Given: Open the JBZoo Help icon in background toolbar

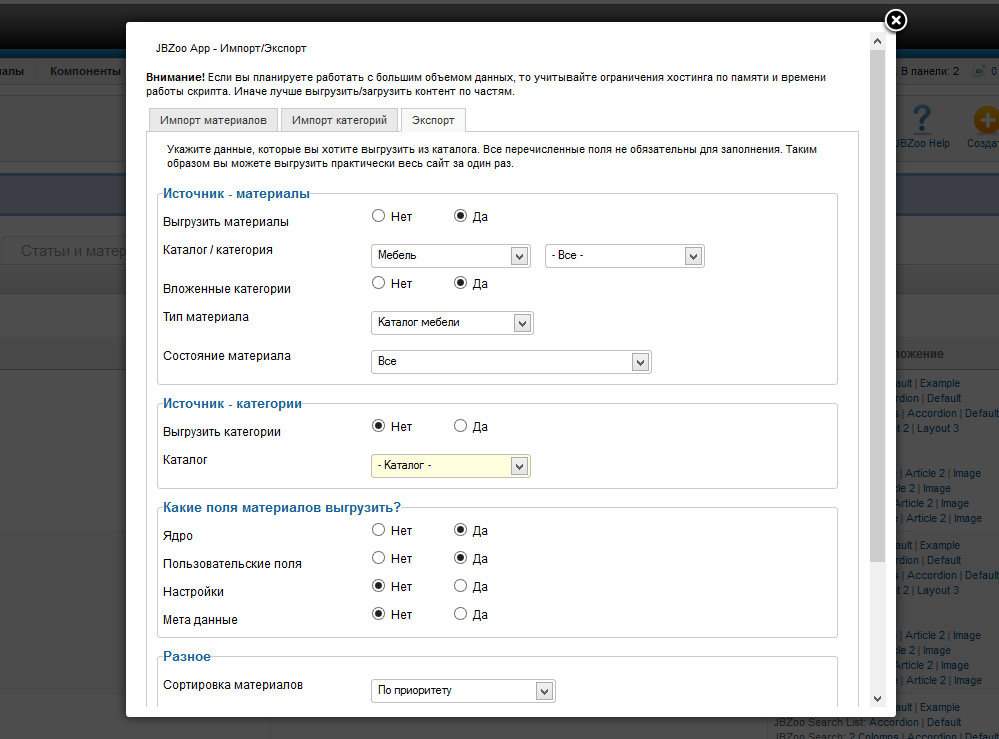Looking at the screenshot, I should [x=922, y=127].
